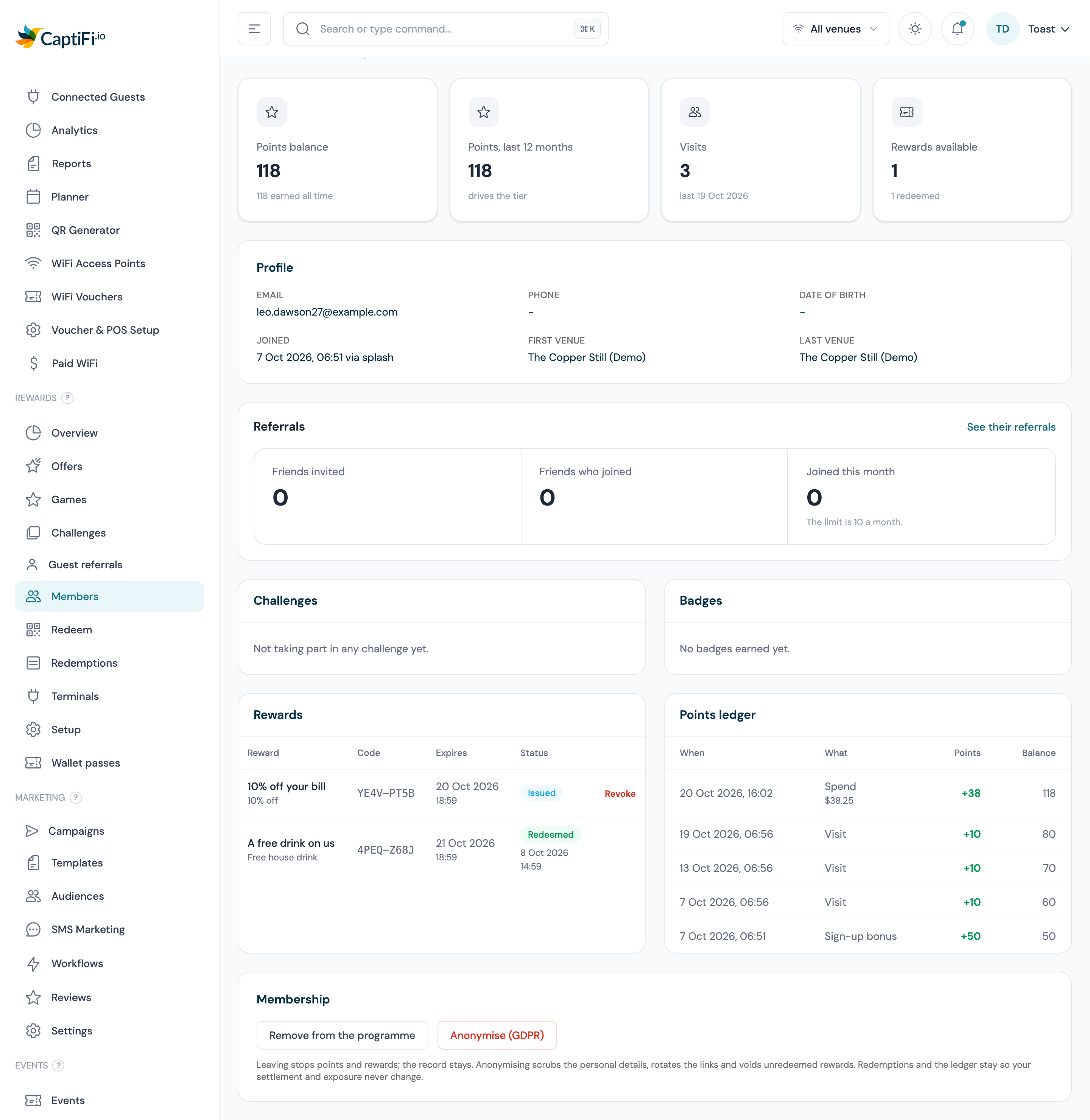Expand the Toast account menu
Viewport: 1090px width, 1120px height.
pos(1048,29)
